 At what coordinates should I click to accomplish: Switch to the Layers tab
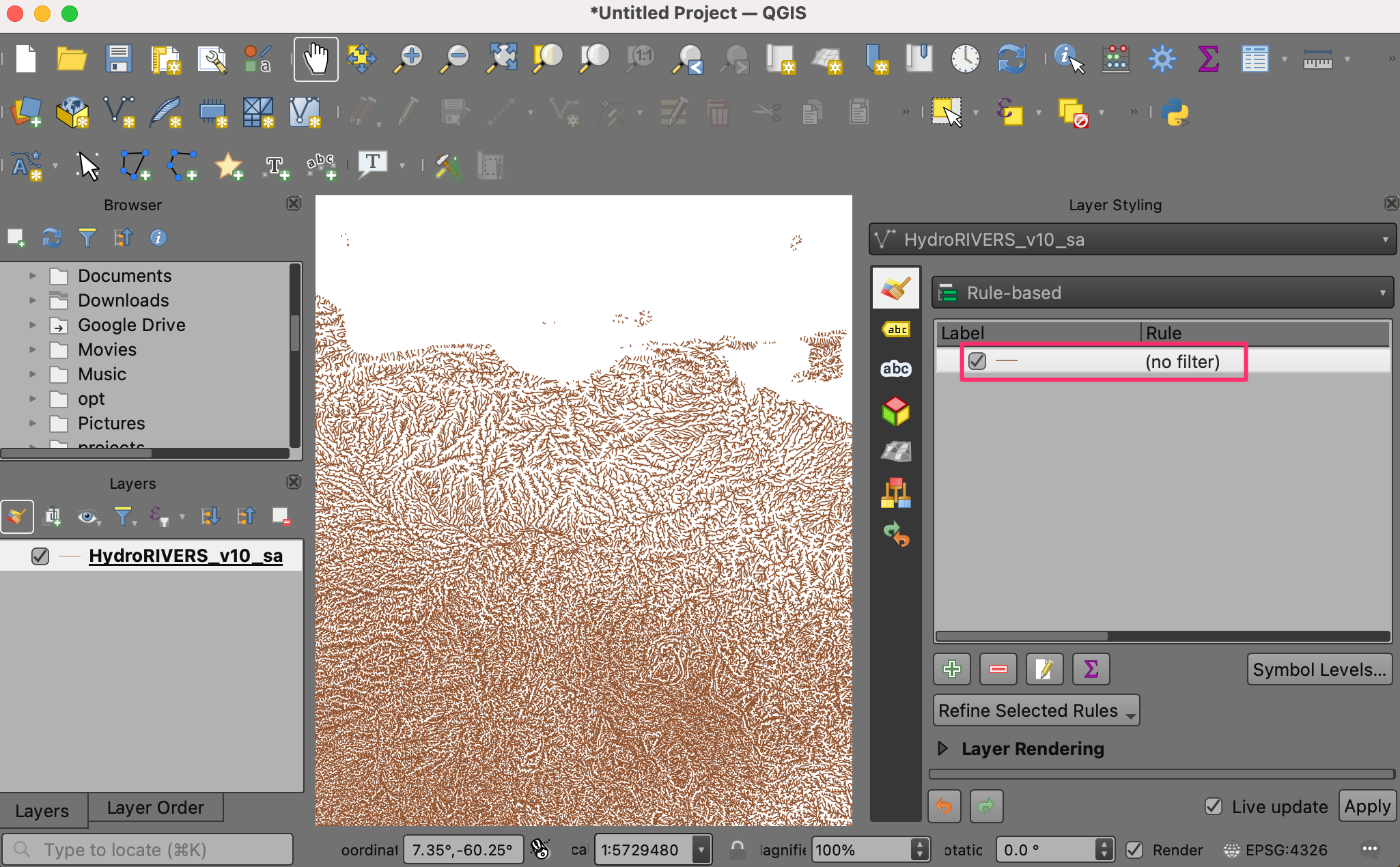point(42,810)
